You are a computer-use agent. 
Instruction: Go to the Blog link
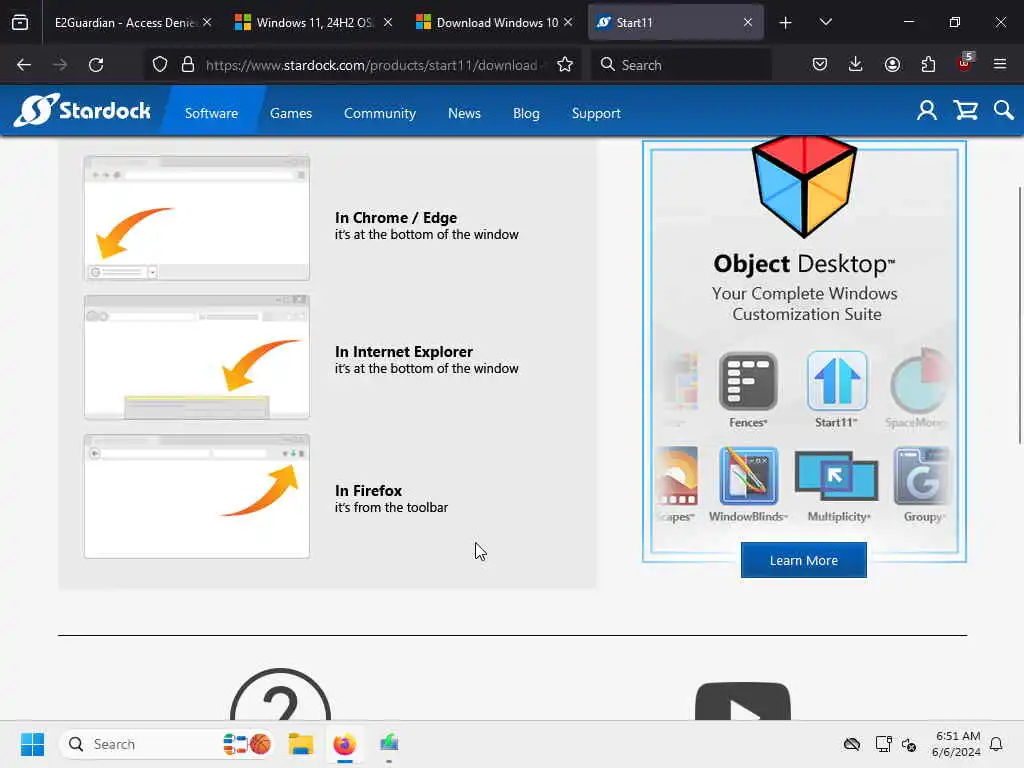(x=526, y=113)
